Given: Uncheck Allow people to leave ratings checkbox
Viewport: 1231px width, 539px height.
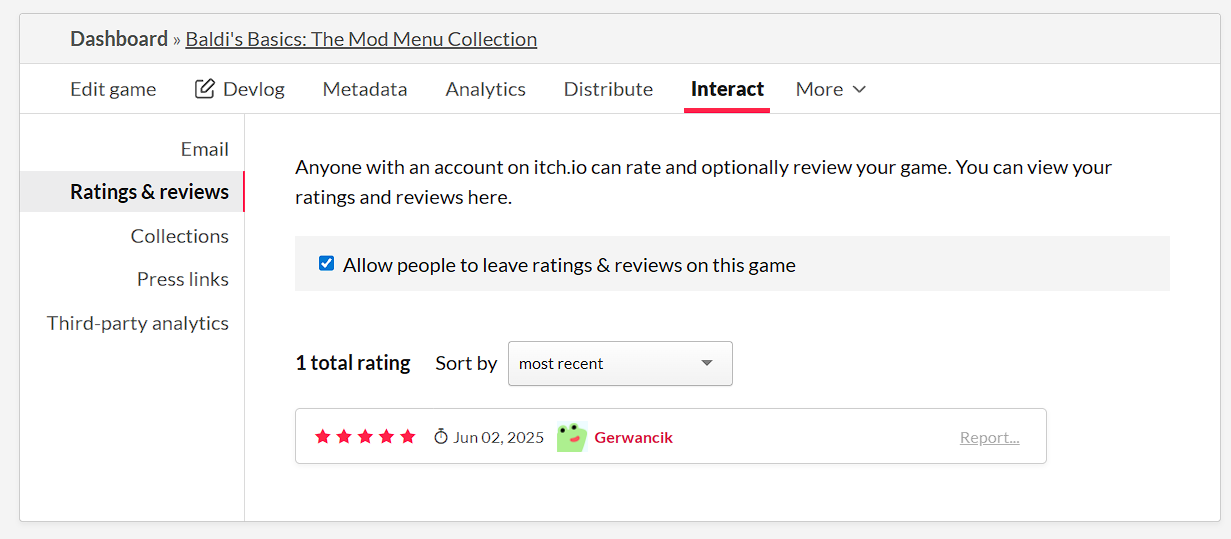Looking at the screenshot, I should pos(326,264).
